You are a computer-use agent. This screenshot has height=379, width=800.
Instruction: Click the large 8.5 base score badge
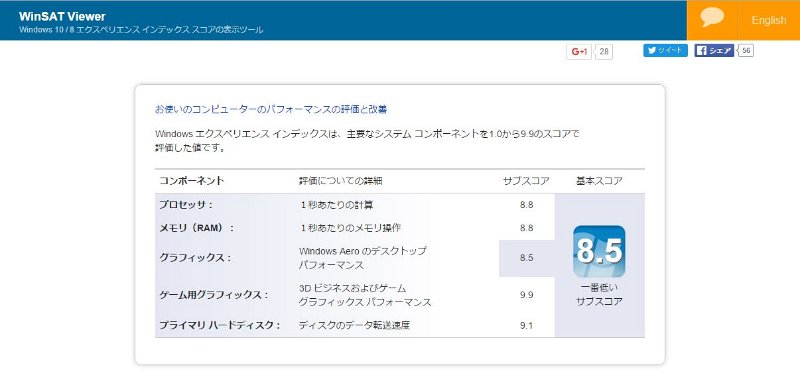tap(599, 251)
